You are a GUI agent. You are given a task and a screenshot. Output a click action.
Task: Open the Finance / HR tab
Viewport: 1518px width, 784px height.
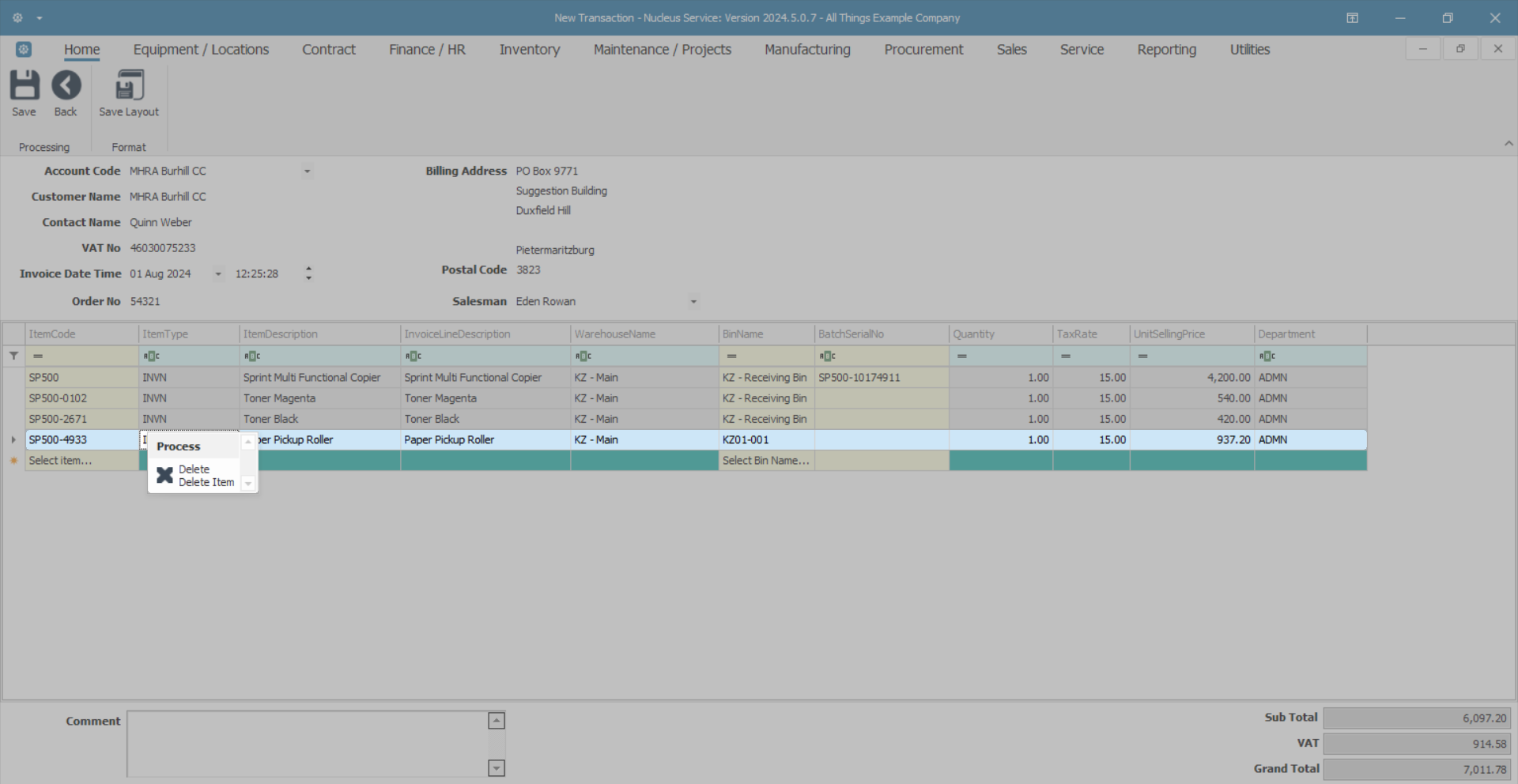tap(427, 49)
